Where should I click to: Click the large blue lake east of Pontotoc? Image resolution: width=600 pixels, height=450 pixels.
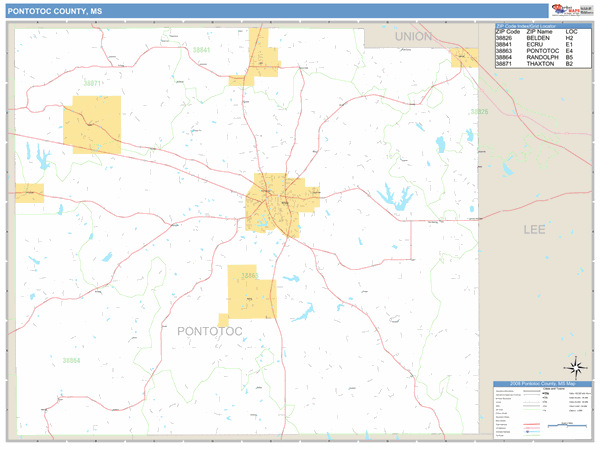pyautogui.click(x=397, y=196)
